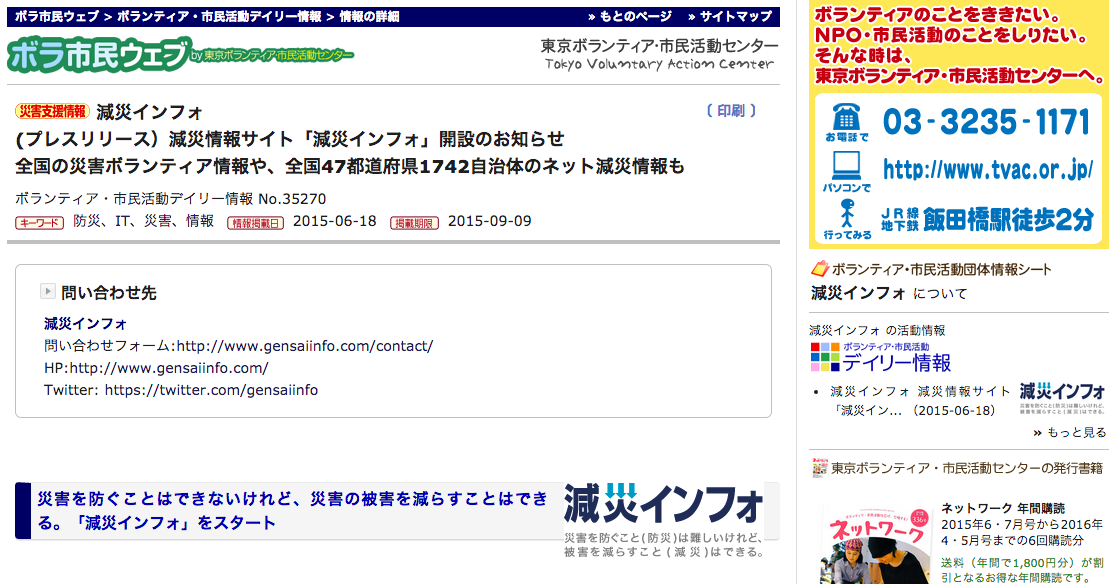
Task: Click 東京ボランティア・市民活動センター header text
Action: 659,46
